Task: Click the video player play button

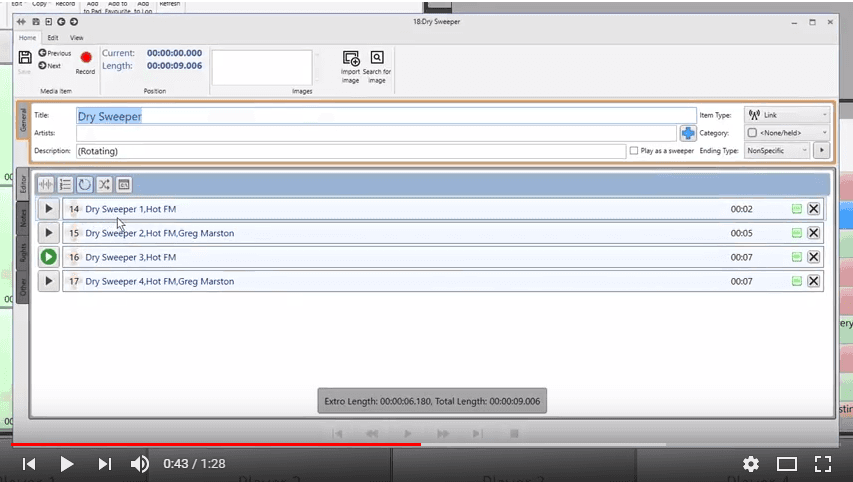Action: [67, 464]
